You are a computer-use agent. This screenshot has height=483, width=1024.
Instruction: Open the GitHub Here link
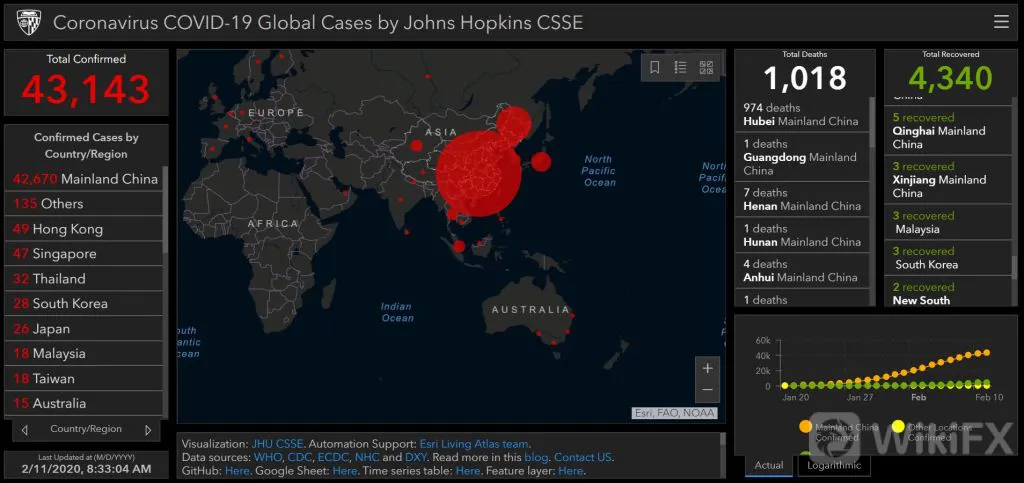[x=236, y=471]
